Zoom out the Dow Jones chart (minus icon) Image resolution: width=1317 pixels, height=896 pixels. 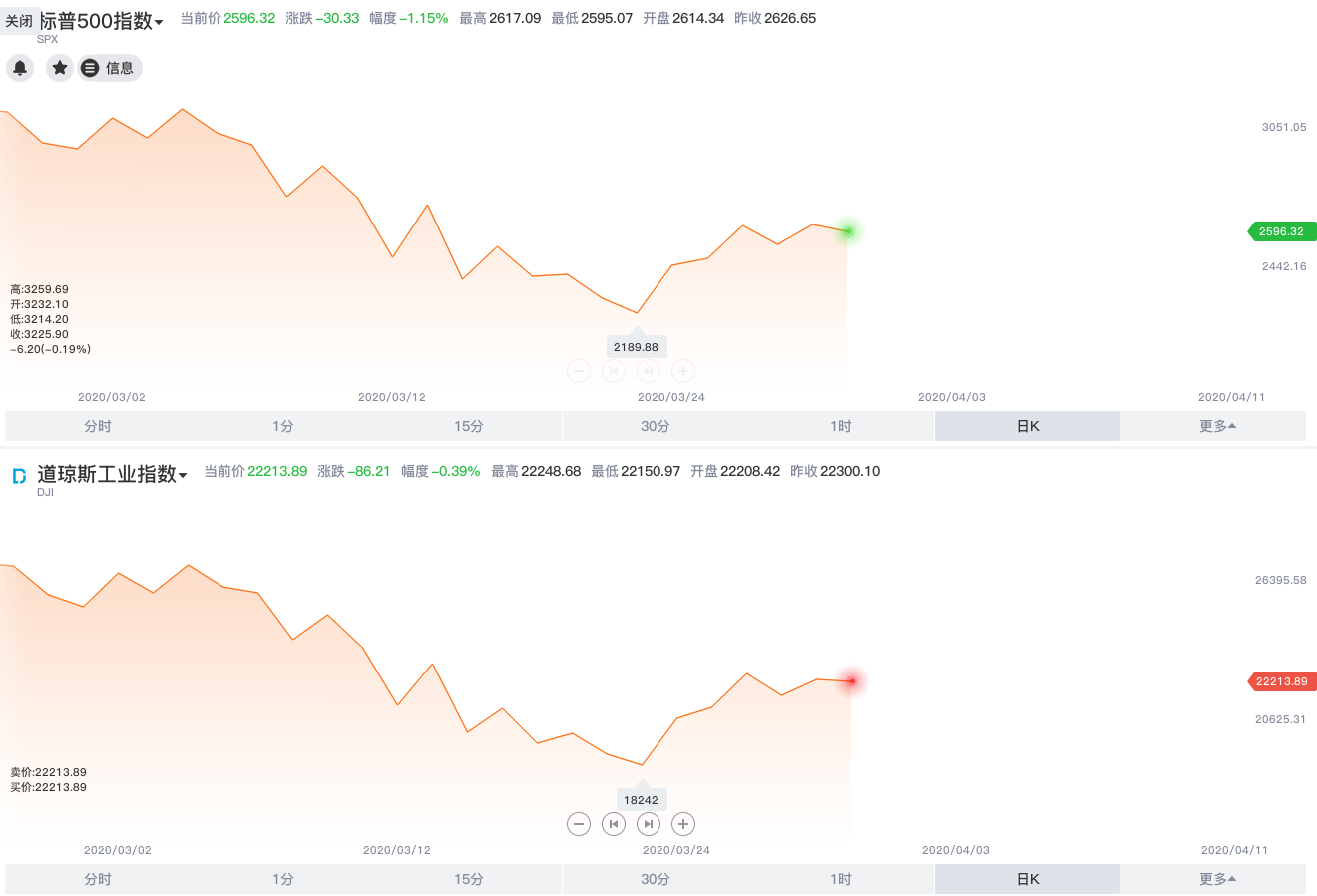(x=579, y=824)
